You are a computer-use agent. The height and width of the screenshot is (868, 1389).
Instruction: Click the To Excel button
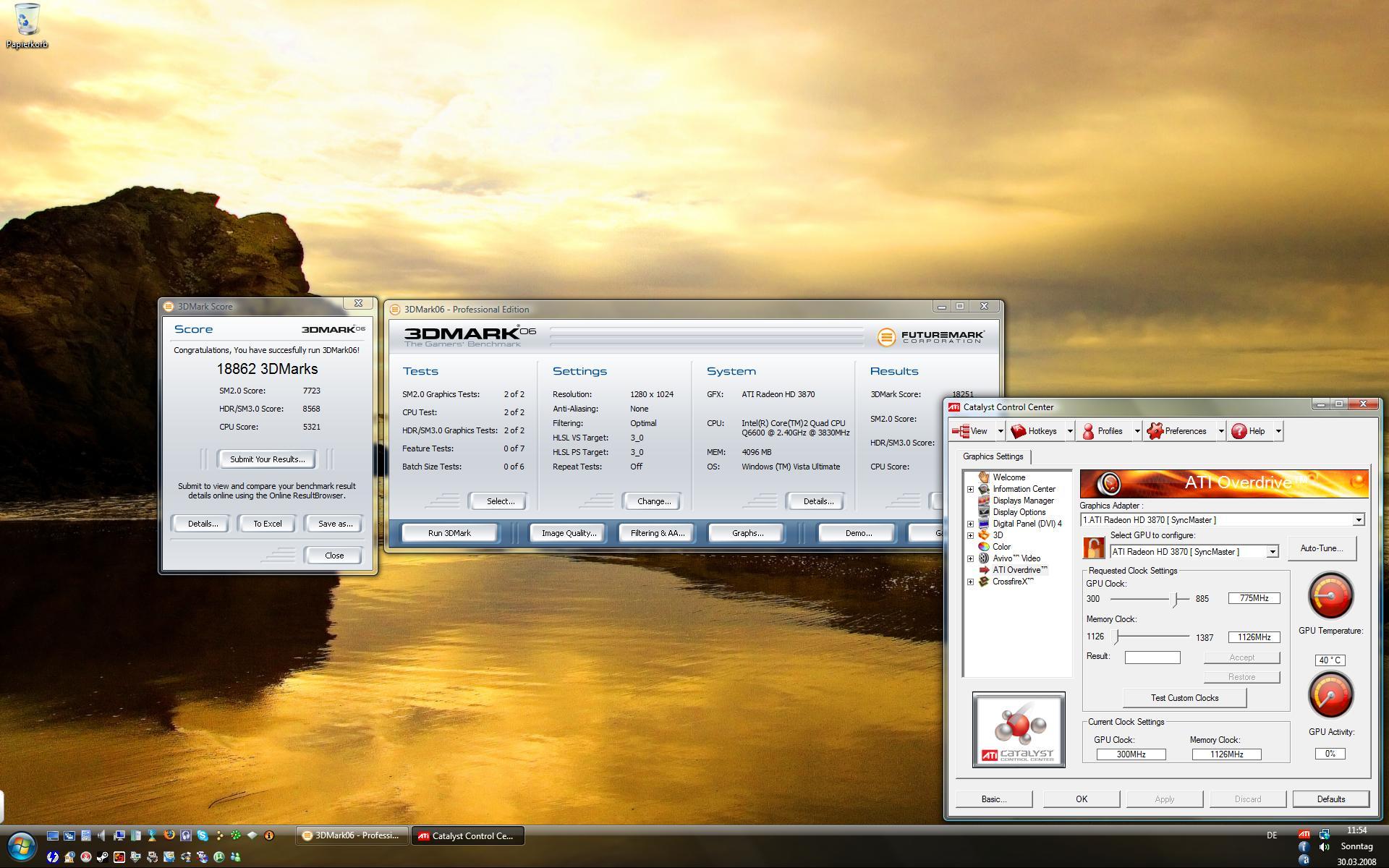pos(267,524)
